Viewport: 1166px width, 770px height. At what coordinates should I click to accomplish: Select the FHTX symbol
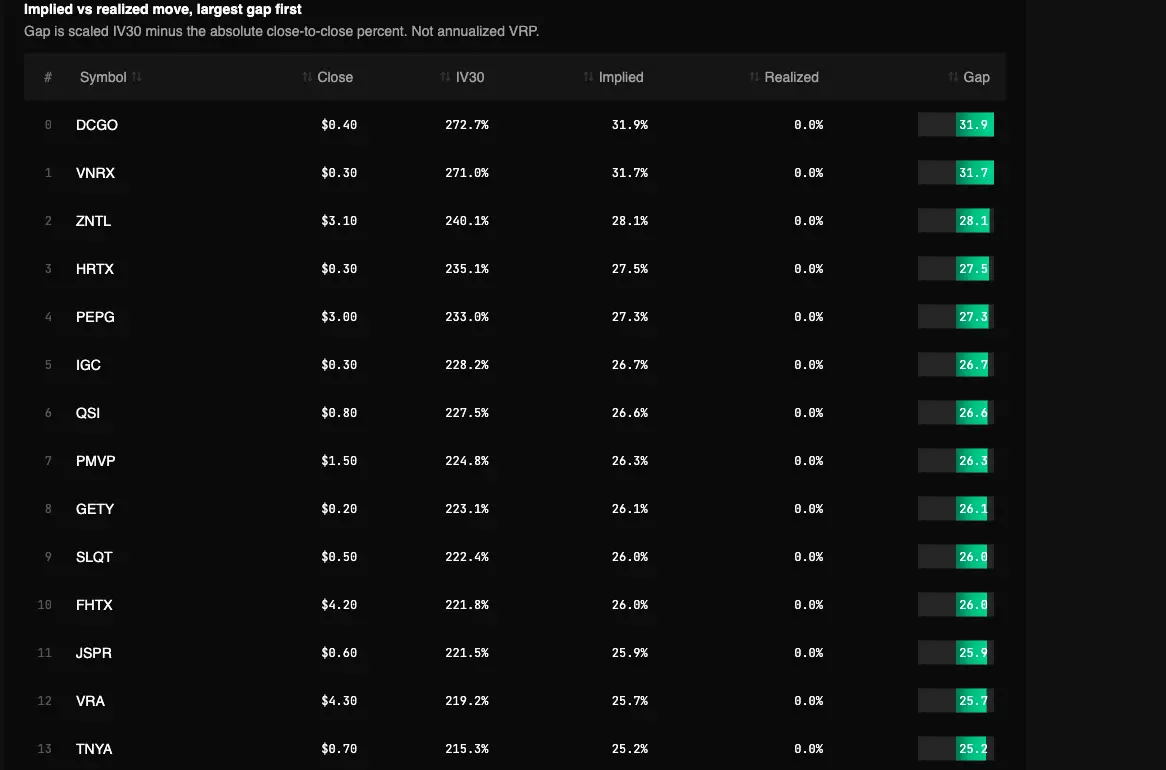coord(94,605)
